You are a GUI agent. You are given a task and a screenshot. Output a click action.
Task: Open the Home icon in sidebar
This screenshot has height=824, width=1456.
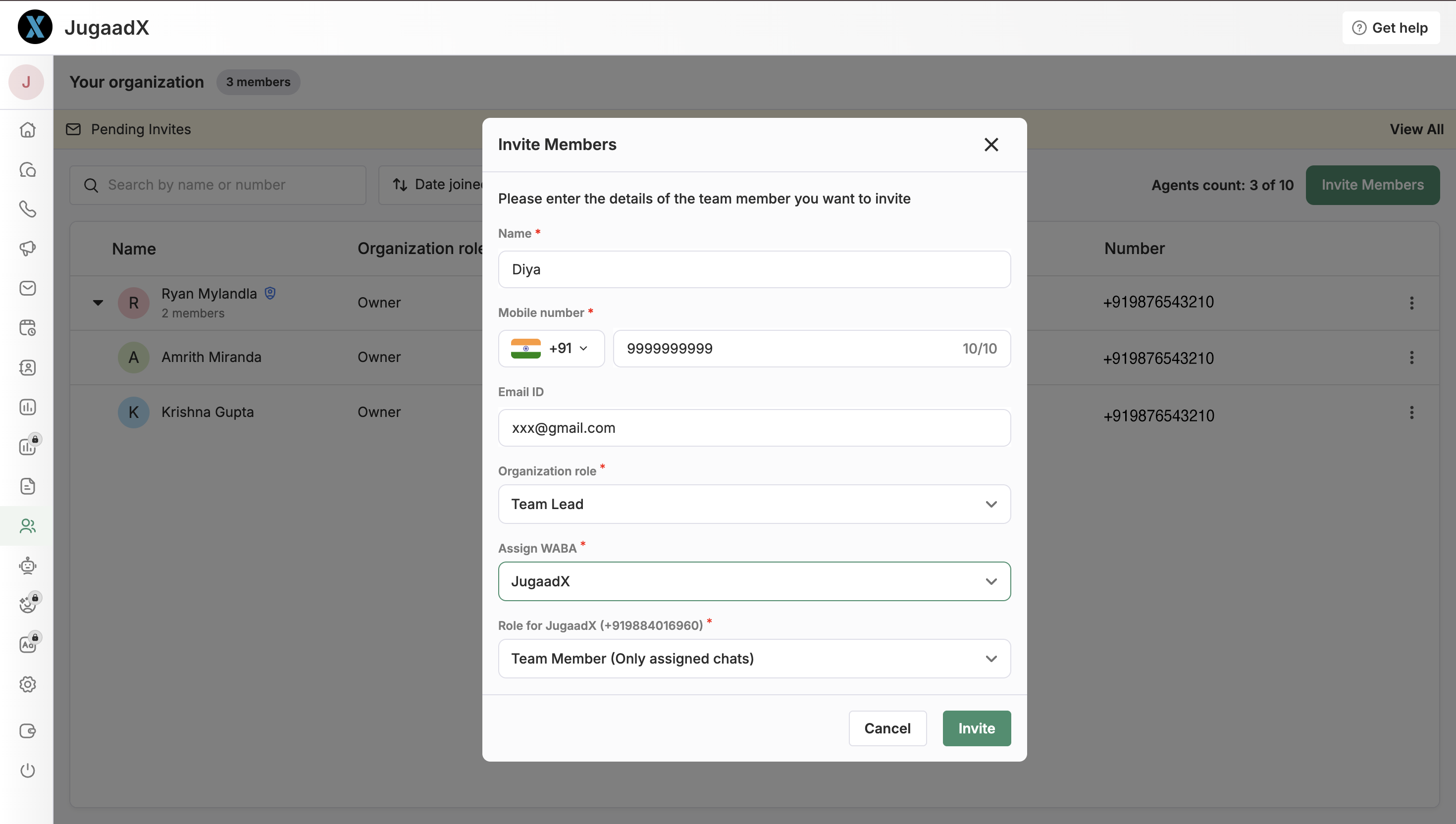(x=27, y=130)
